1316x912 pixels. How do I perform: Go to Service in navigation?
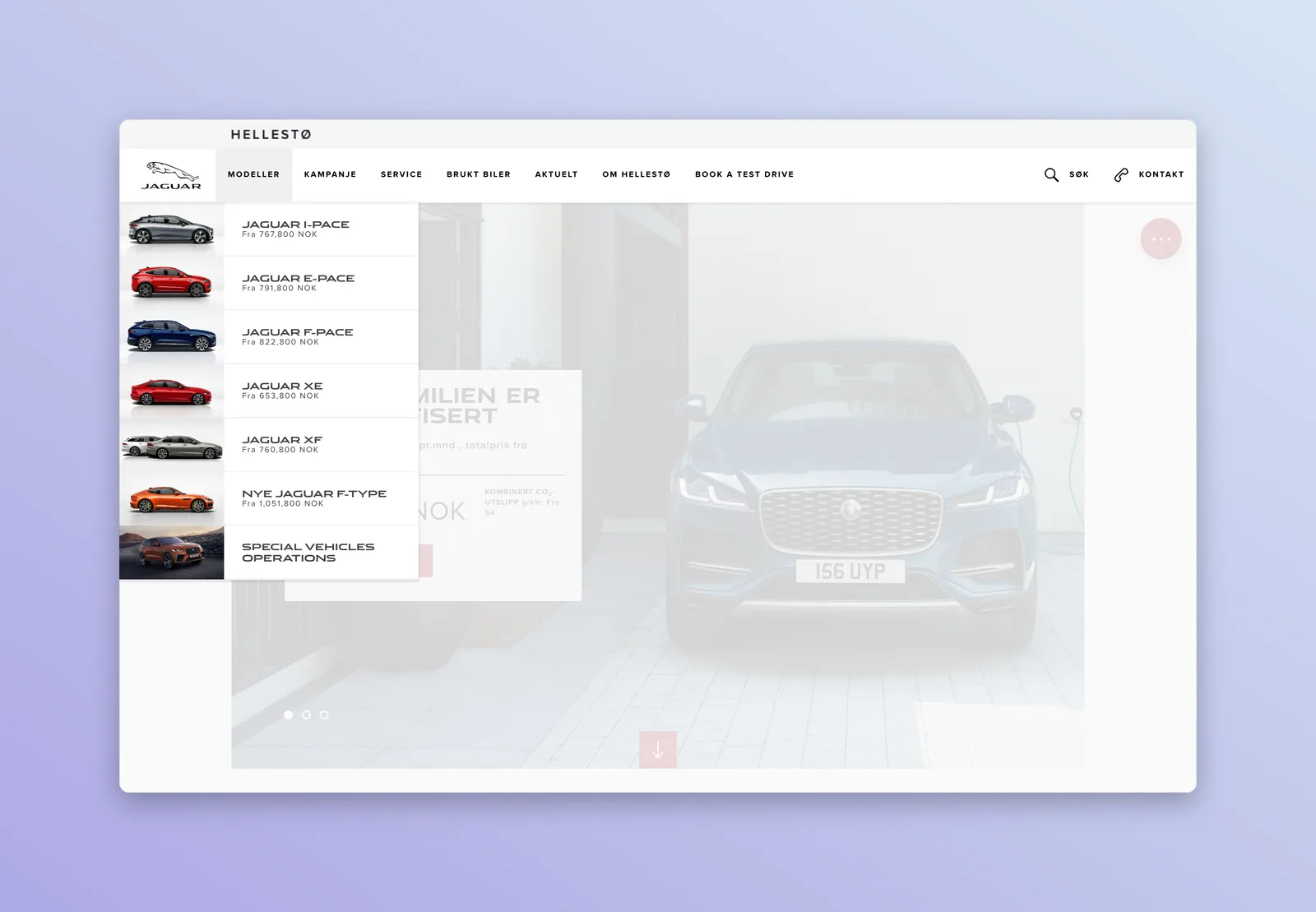401,174
